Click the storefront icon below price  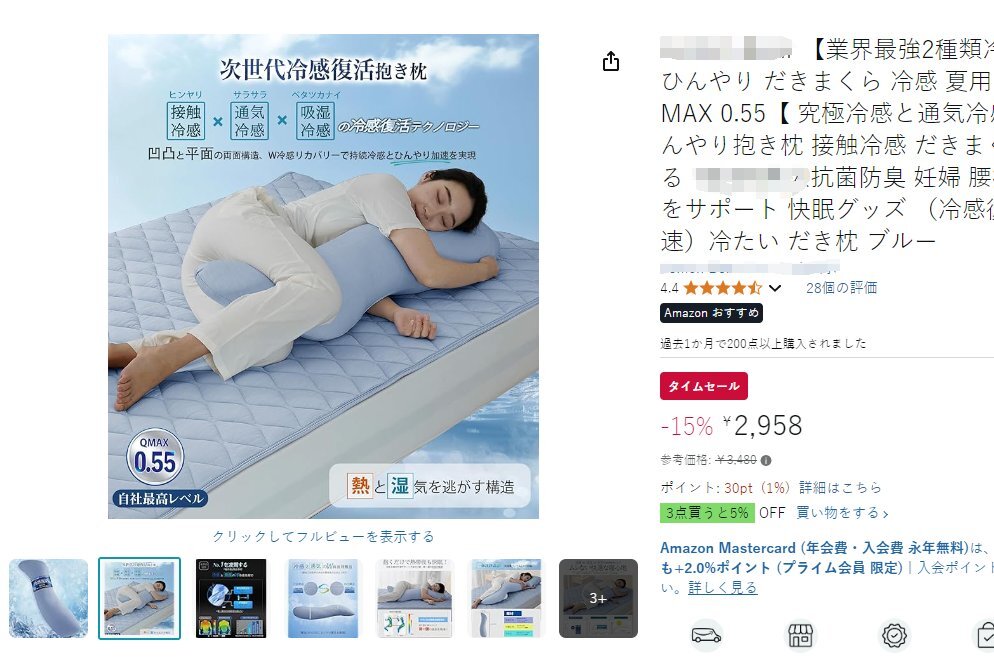click(800, 635)
